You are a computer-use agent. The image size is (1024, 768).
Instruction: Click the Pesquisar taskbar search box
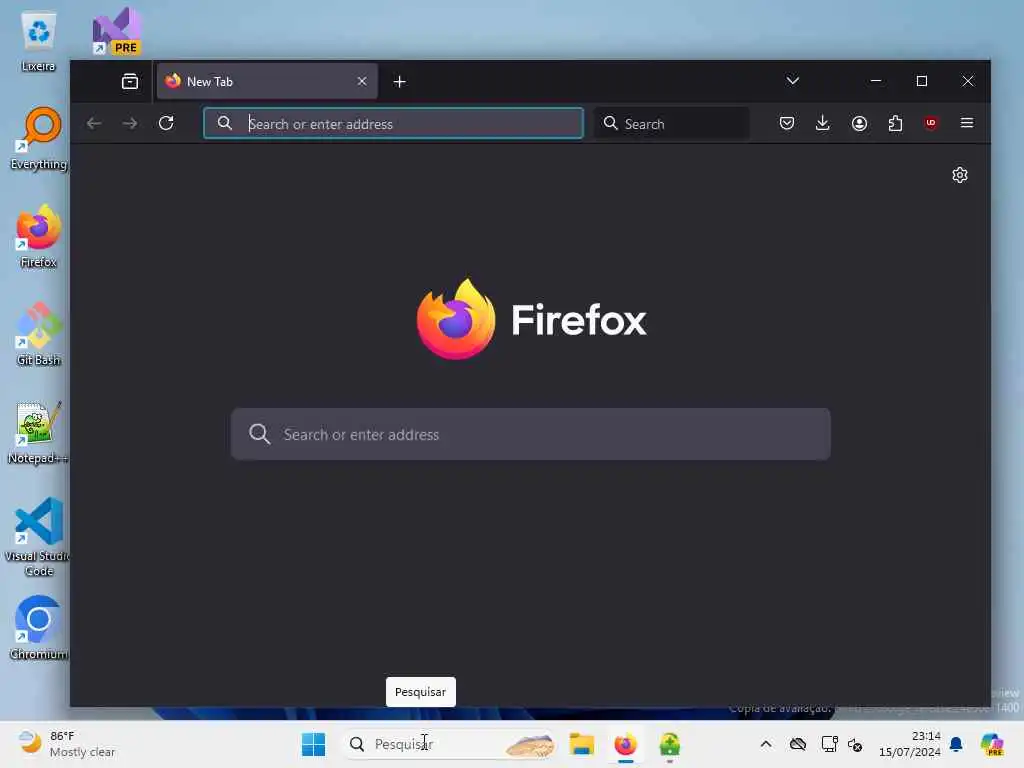click(x=451, y=744)
